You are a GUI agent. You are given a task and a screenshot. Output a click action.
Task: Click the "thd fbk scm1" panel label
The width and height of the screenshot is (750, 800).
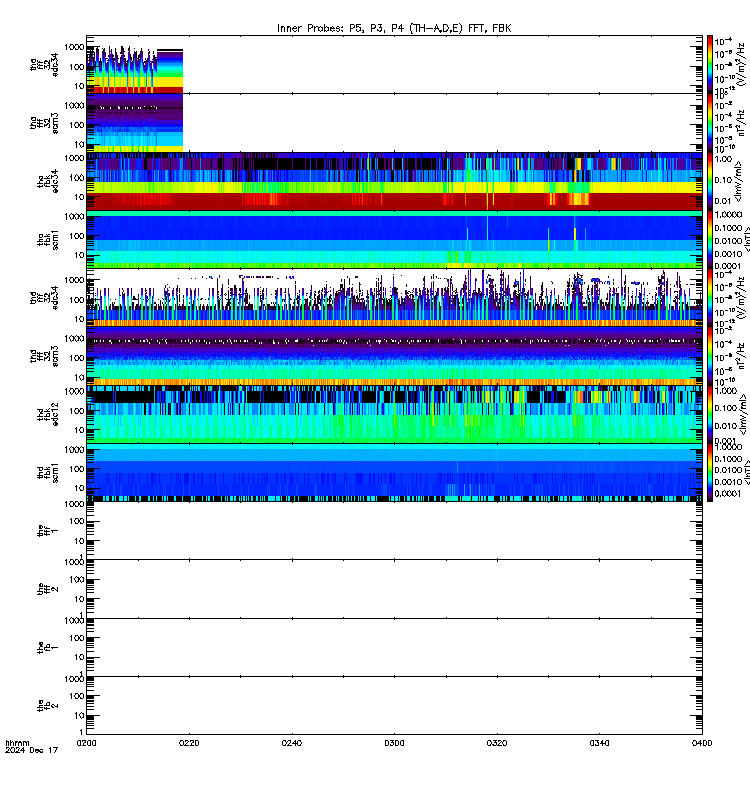click(x=48, y=473)
